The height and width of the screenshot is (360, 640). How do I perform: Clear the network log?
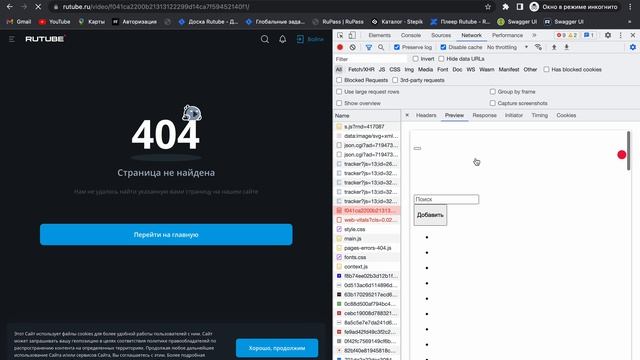[x=353, y=47]
